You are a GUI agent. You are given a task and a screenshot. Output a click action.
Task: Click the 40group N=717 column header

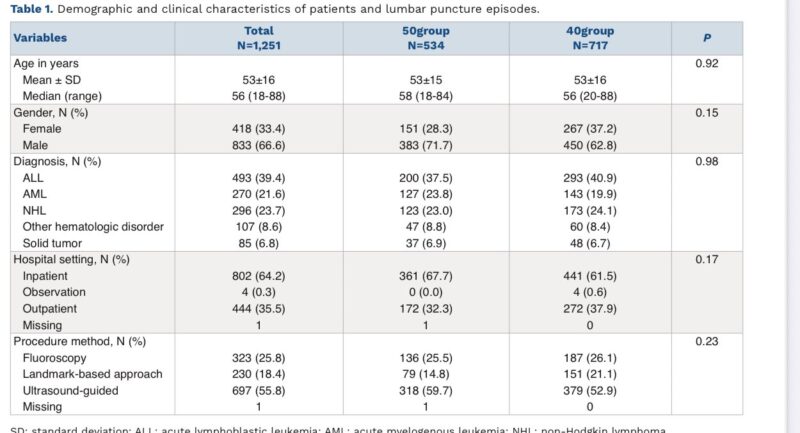(x=590, y=38)
